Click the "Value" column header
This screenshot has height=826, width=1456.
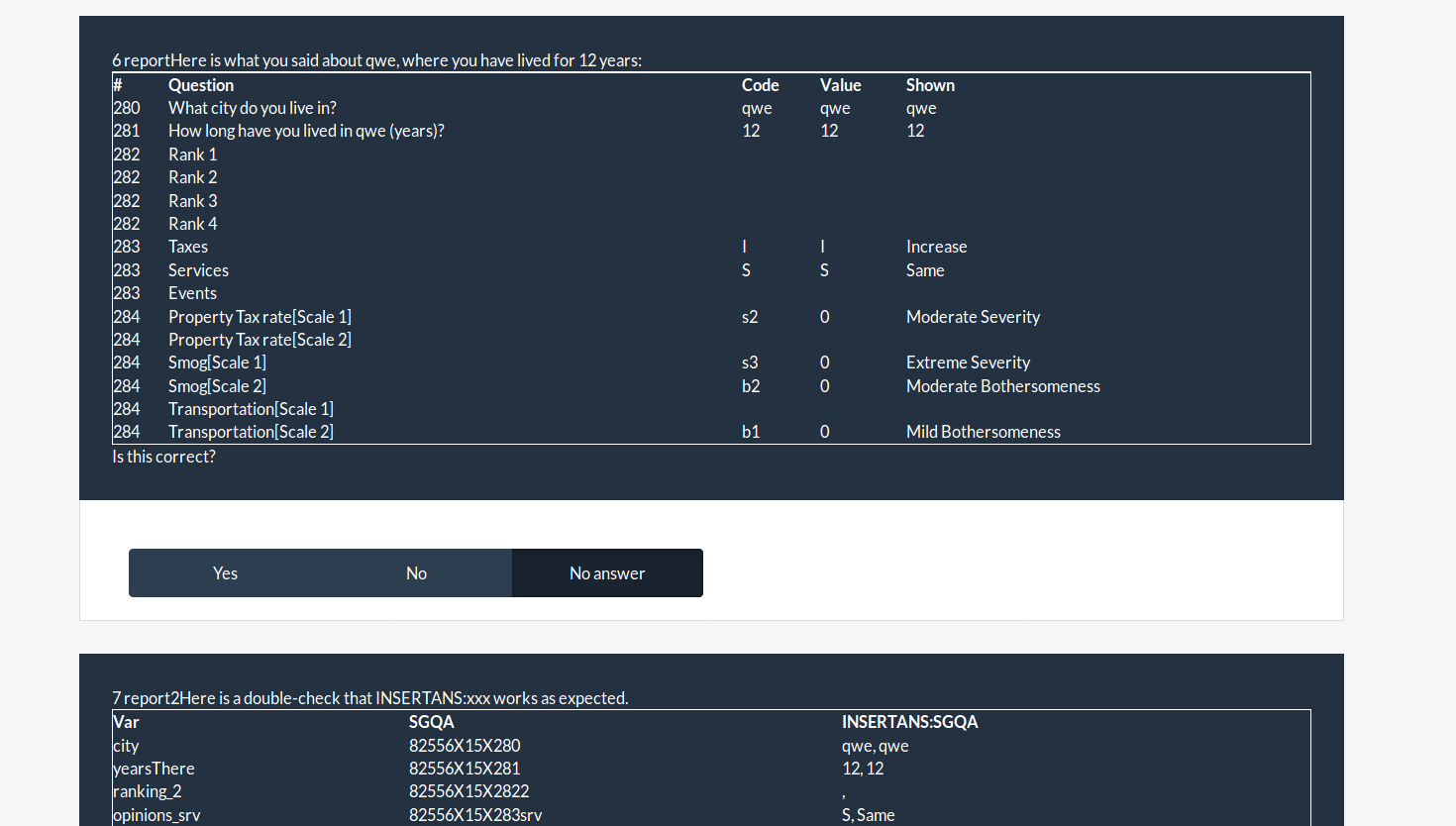tap(840, 85)
